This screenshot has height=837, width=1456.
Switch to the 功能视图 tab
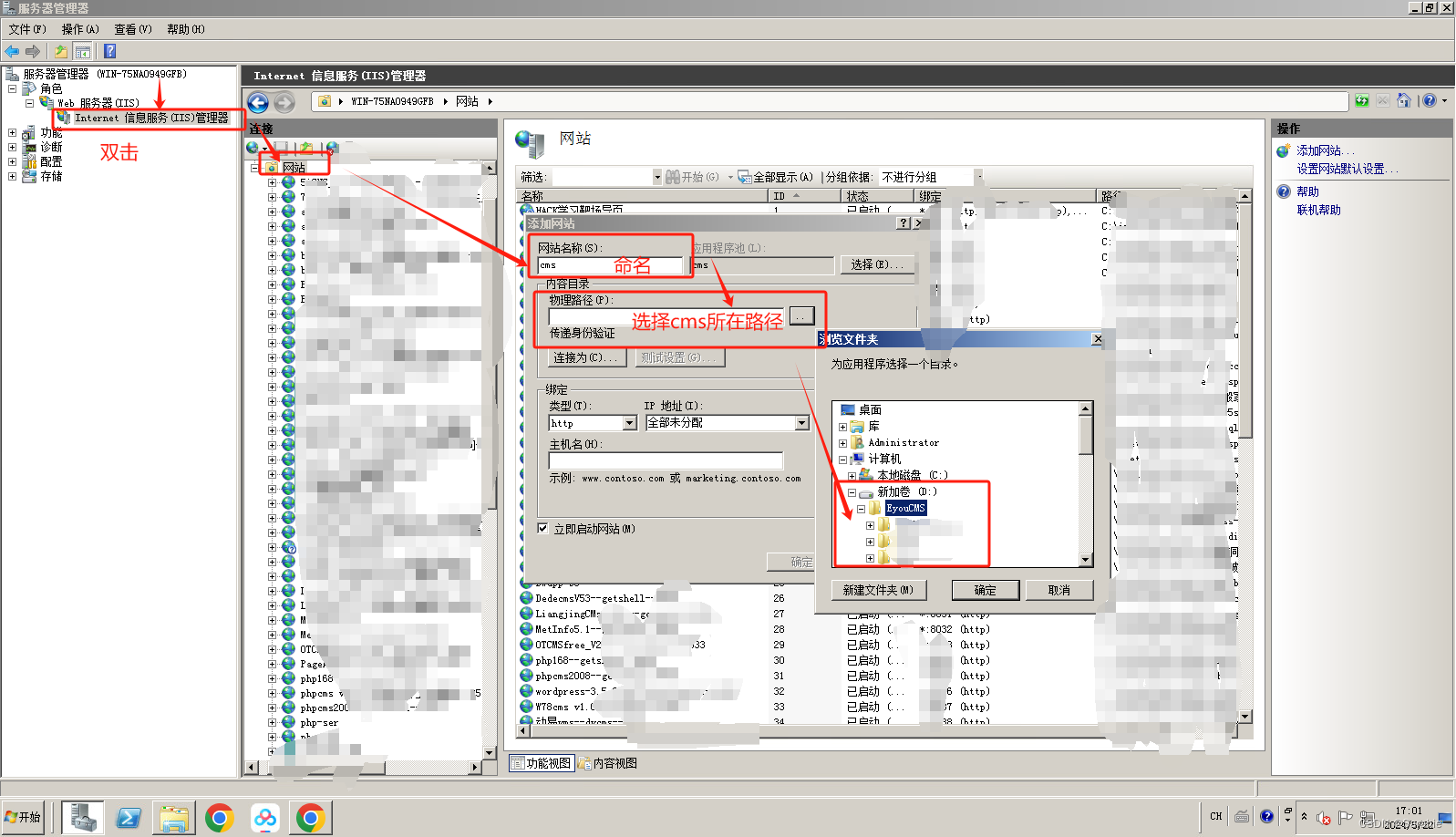(x=542, y=763)
